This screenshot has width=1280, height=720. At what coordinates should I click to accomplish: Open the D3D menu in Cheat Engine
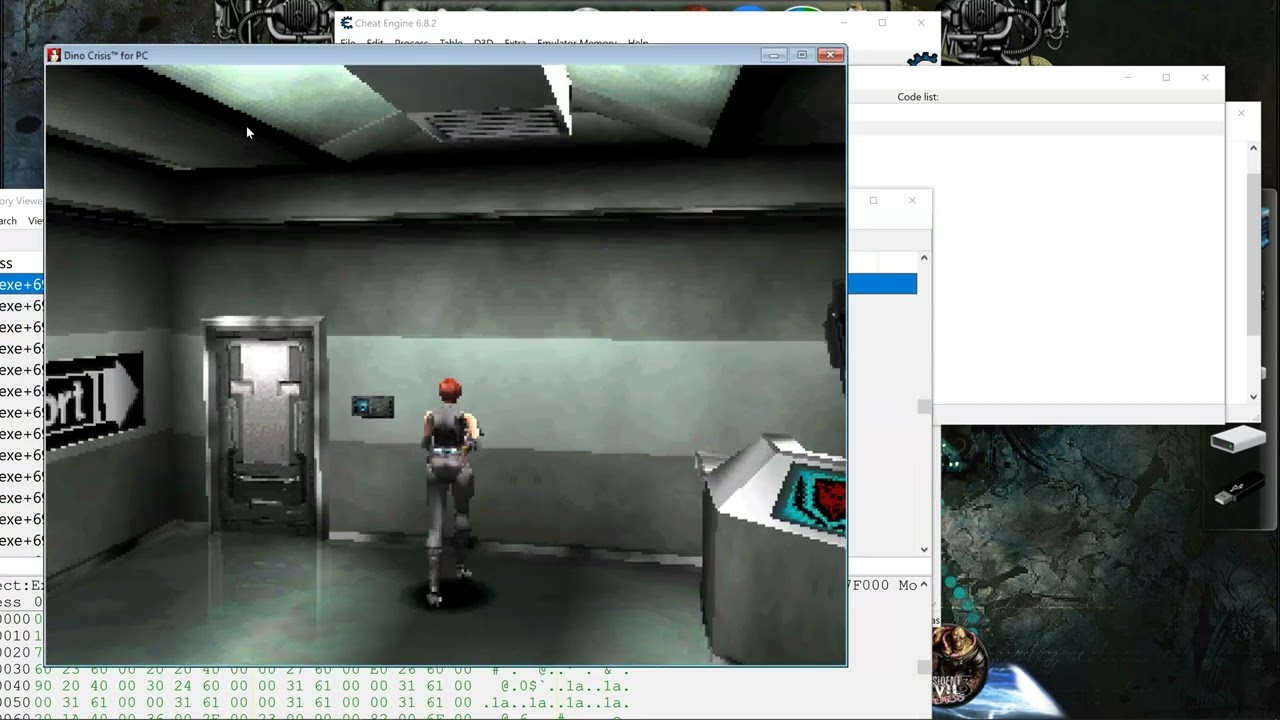point(483,43)
